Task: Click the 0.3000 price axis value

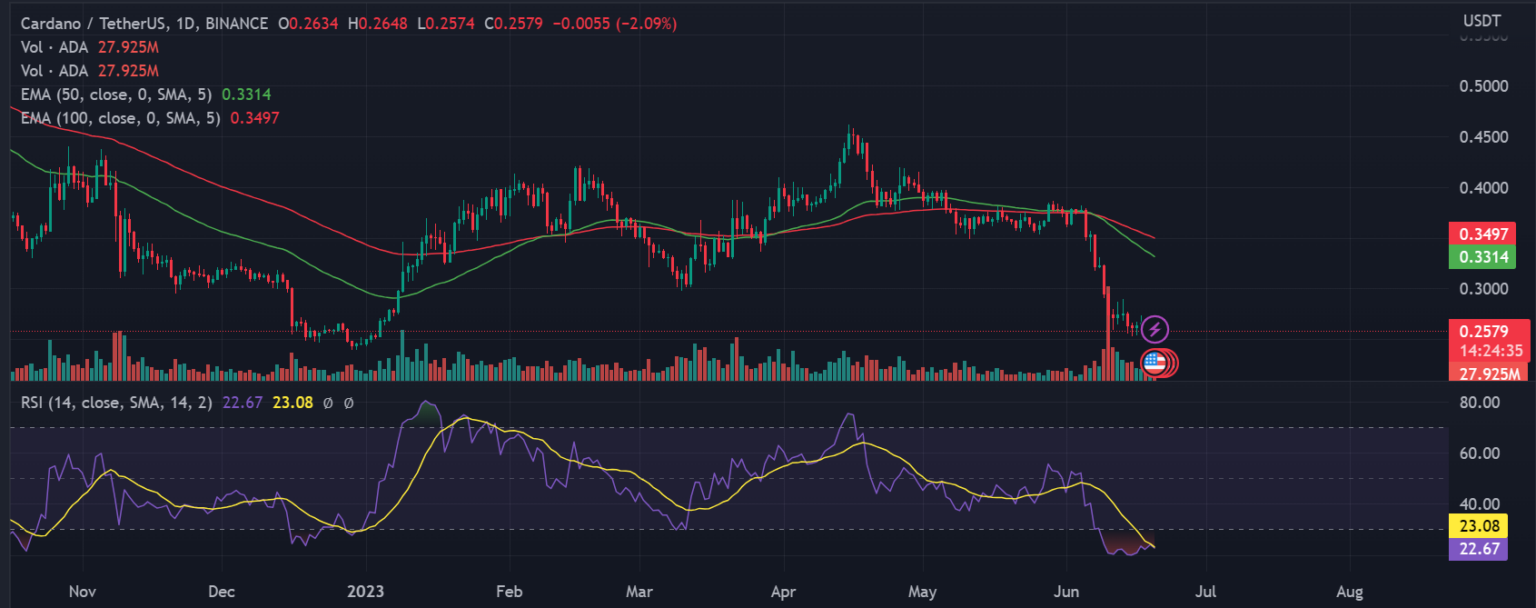Action: 1482,289
